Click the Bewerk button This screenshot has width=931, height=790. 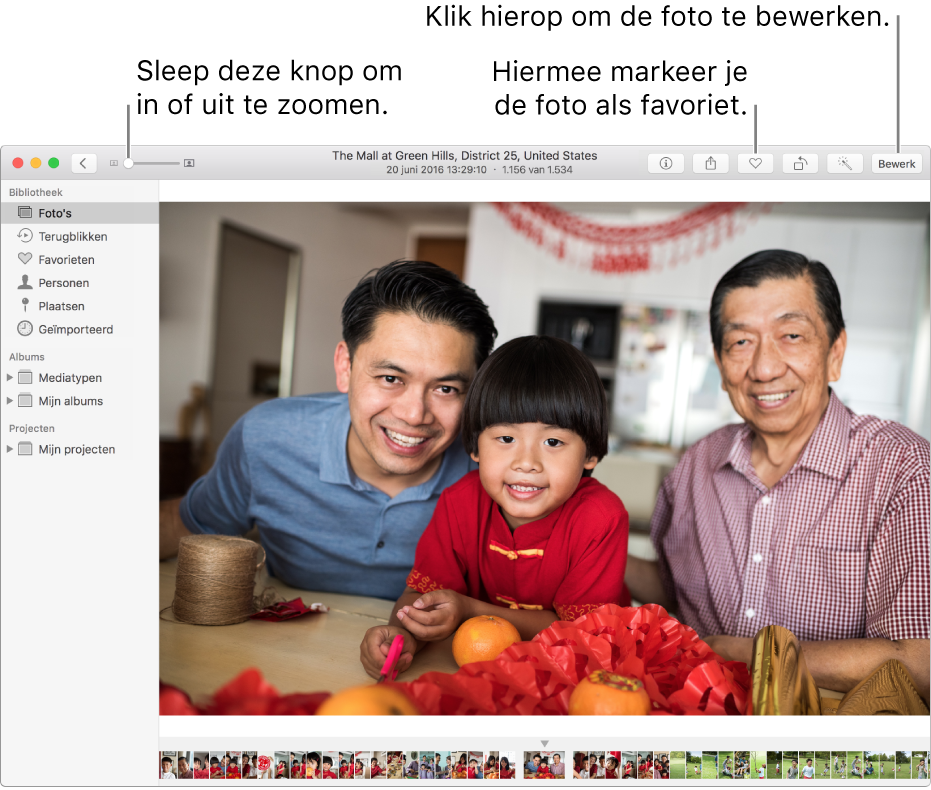coord(896,164)
